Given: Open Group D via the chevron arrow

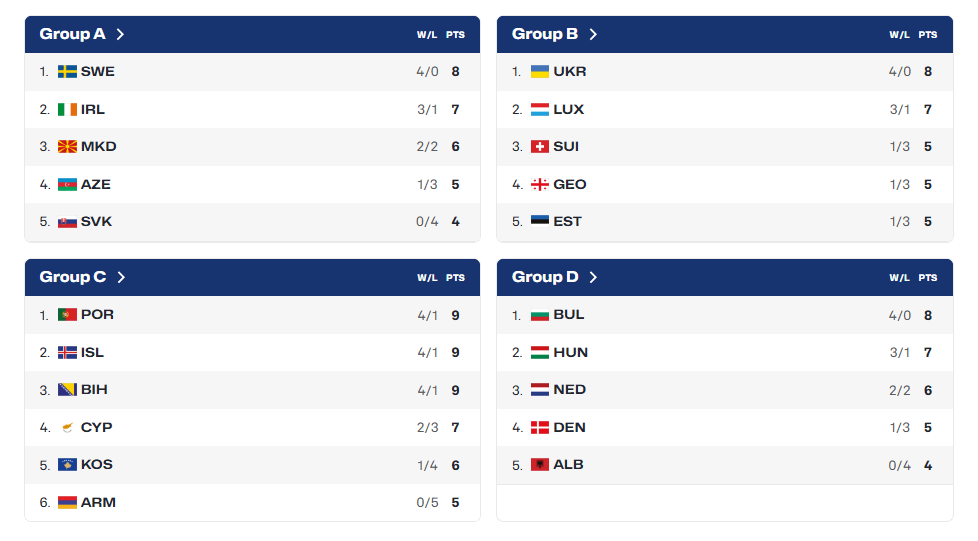Looking at the screenshot, I should (593, 277).
